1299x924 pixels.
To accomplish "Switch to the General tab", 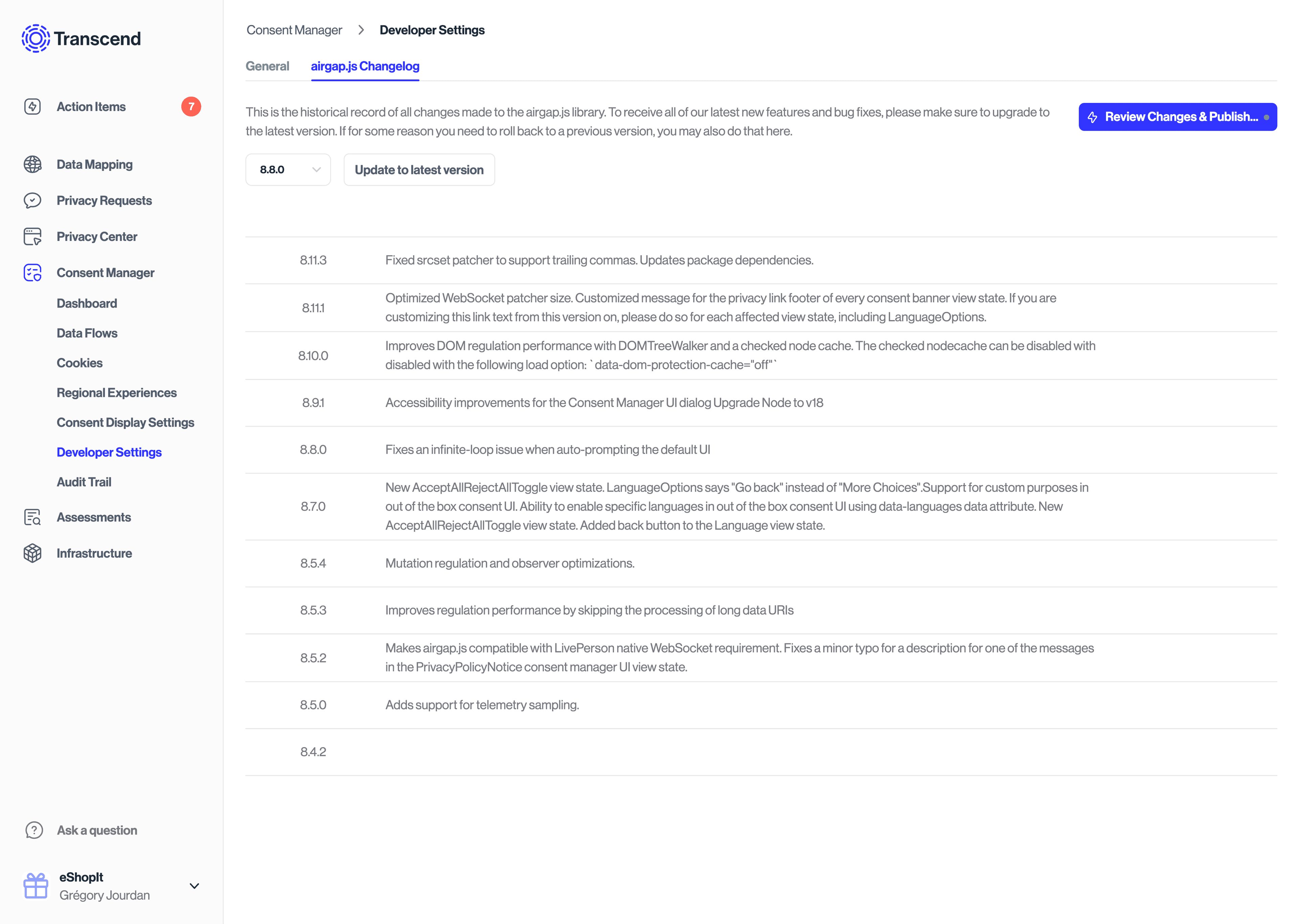I will (267, 67).
